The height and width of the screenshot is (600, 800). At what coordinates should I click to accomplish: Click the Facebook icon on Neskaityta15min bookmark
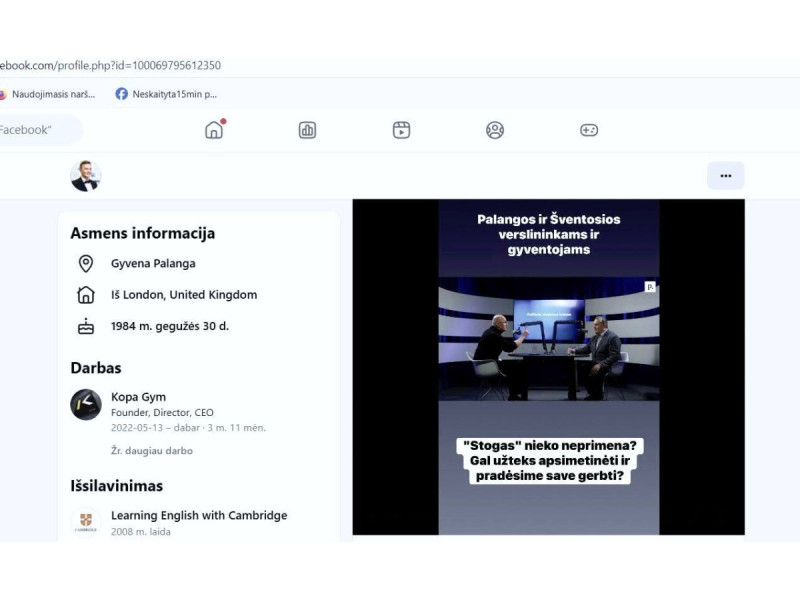pyautogui.click(x=121, y=94)
